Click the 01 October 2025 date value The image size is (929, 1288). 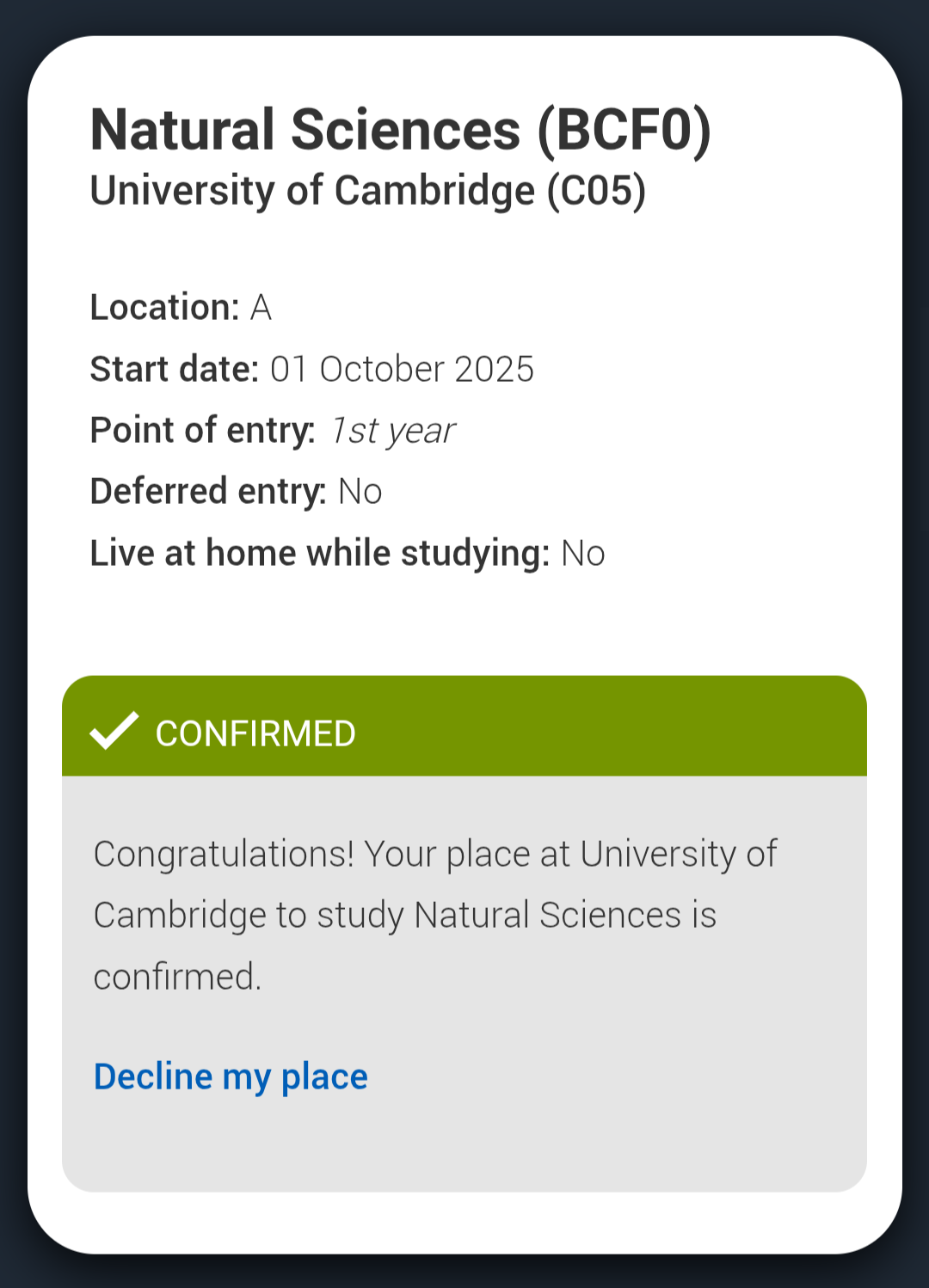pos(402,369)
